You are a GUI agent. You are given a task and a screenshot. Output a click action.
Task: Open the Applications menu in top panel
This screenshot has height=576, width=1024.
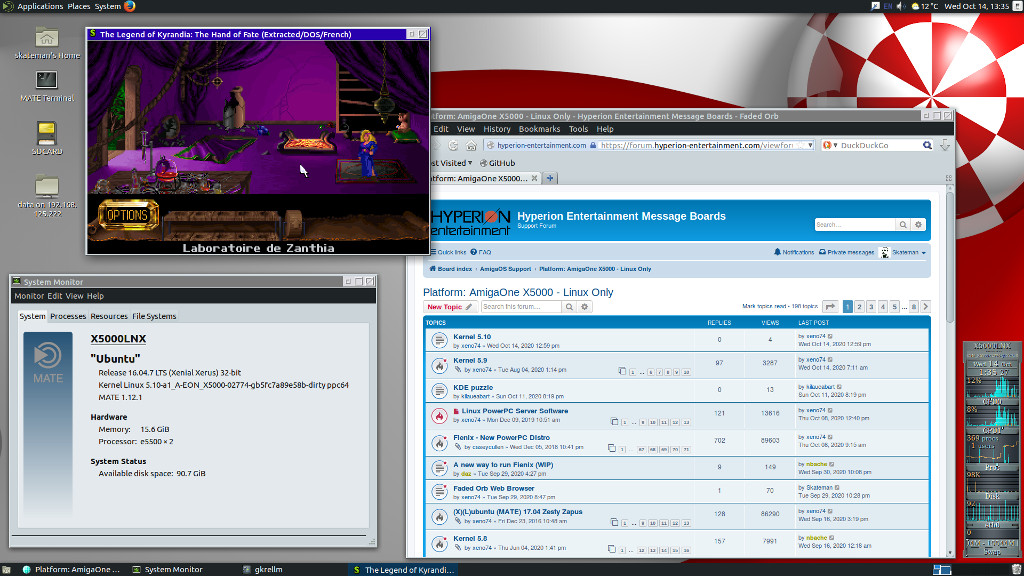40,7
